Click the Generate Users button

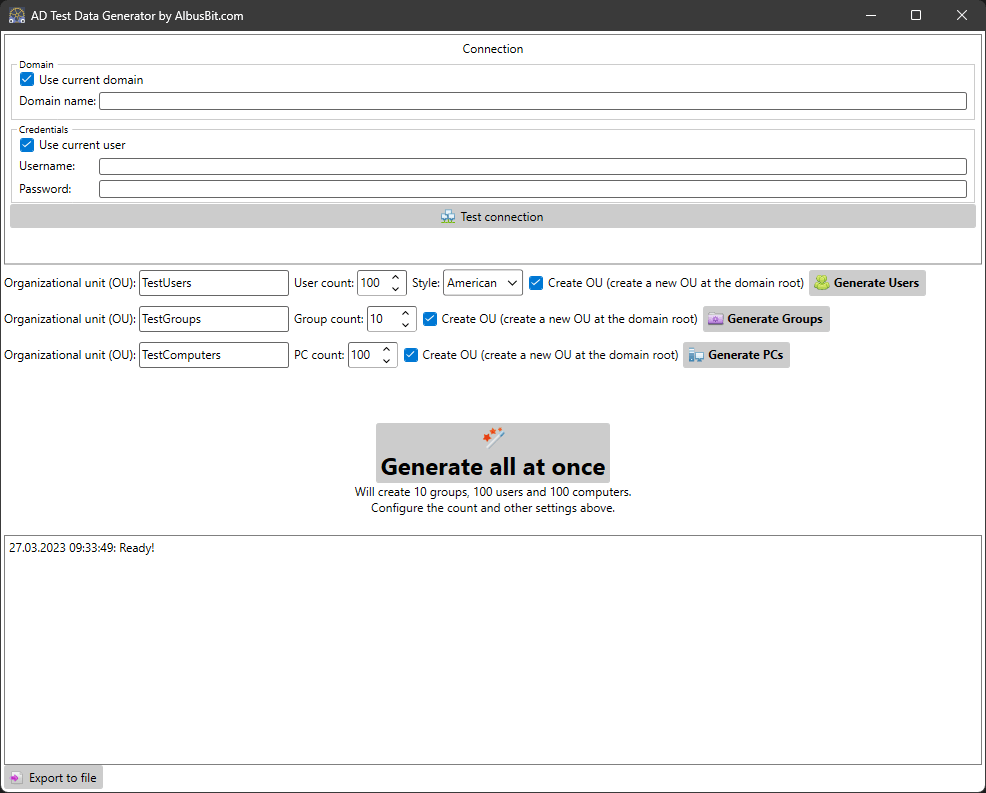pyautogui.click(x=867, y=283)
